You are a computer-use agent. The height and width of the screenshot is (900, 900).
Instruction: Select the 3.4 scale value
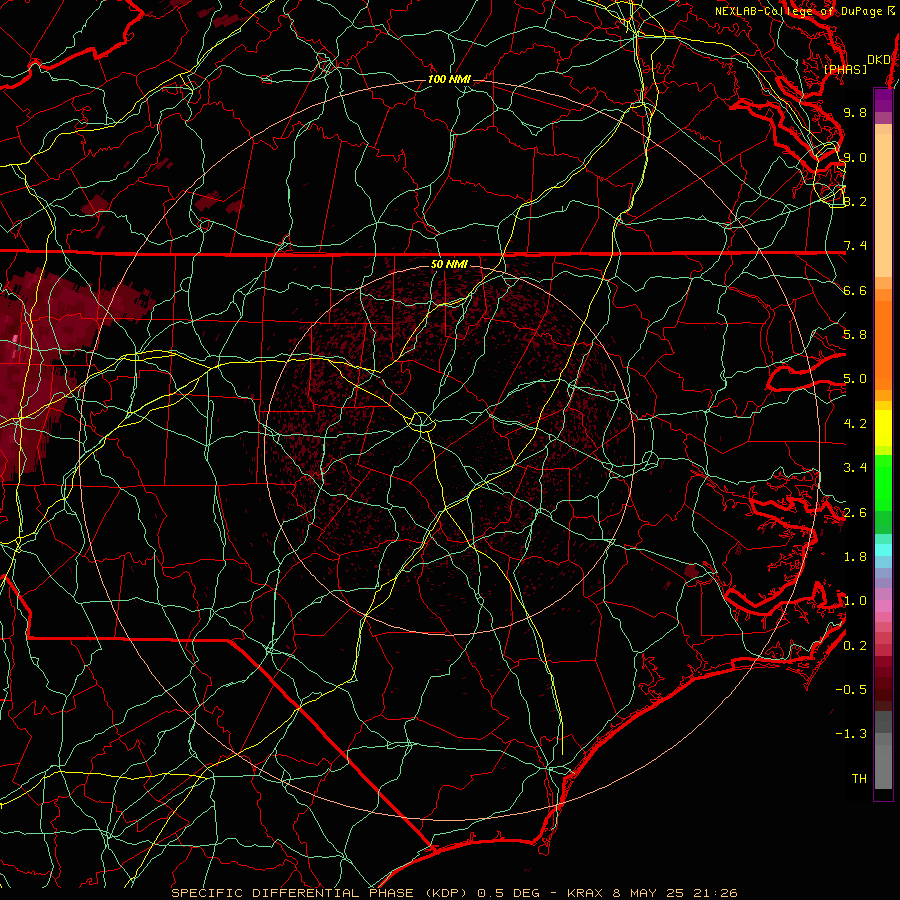click(855, 468)
